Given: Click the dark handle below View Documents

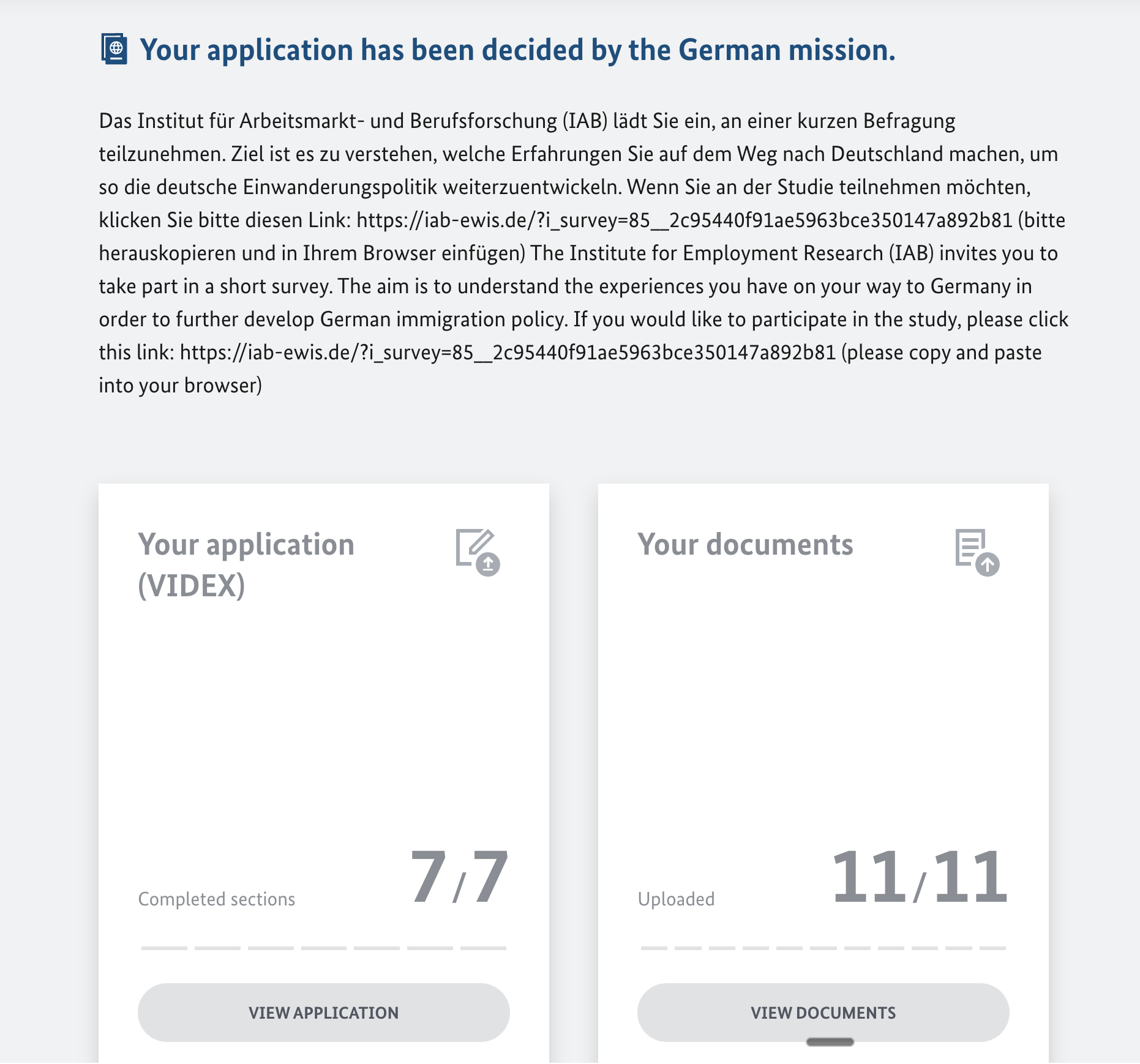Looking at the screenshot, I should coord(830,1042).
